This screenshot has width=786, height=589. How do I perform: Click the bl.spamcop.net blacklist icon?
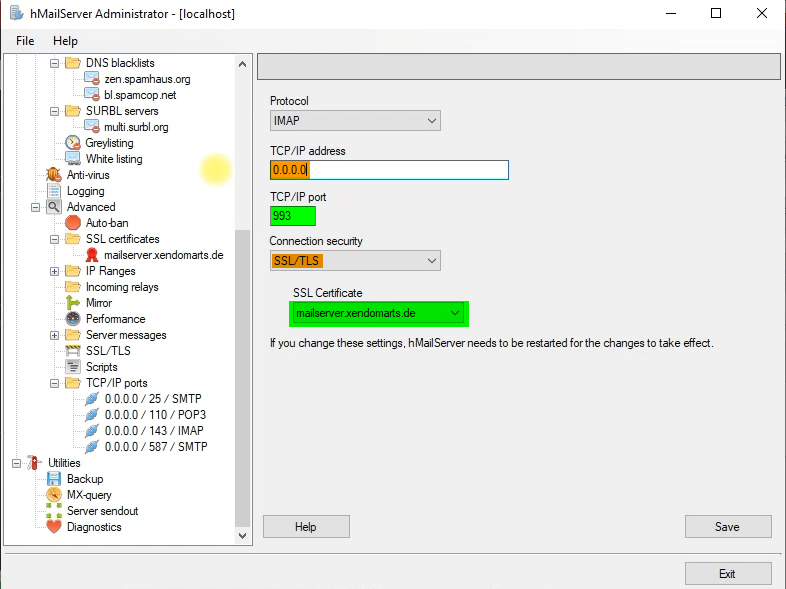92,95
